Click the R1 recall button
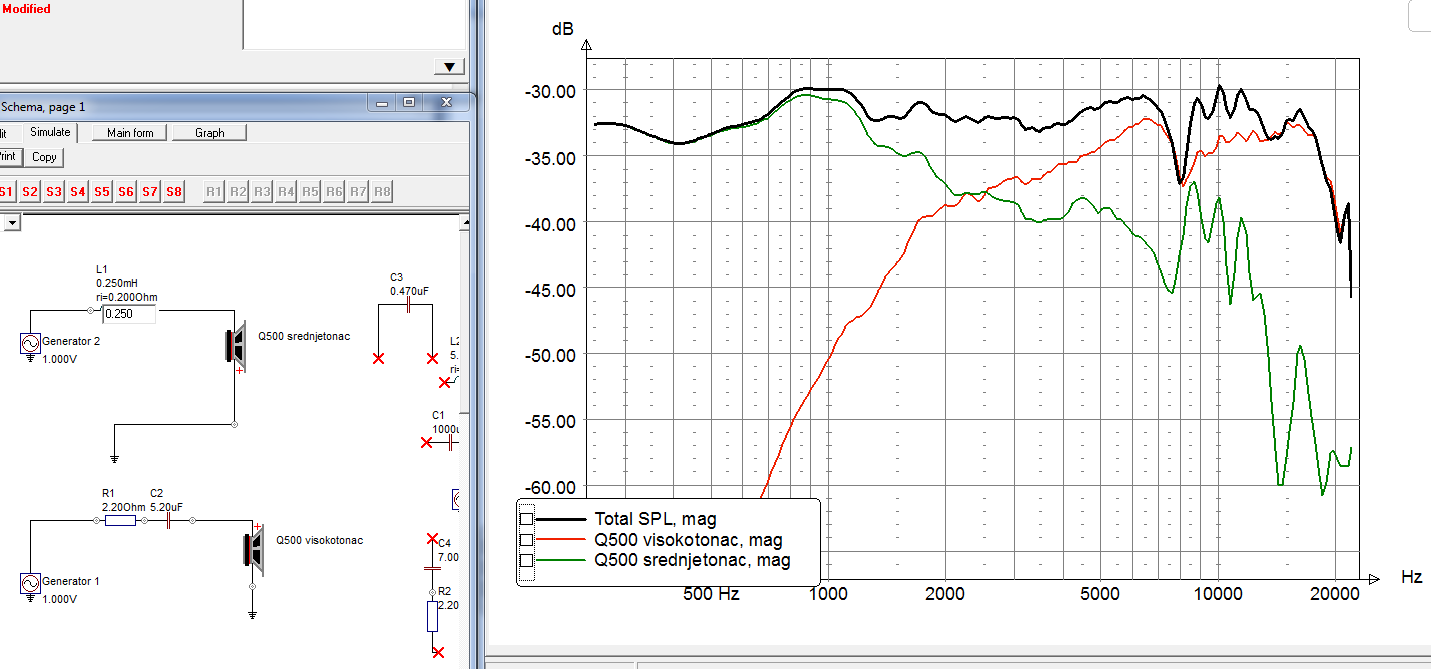 (214, 191)
